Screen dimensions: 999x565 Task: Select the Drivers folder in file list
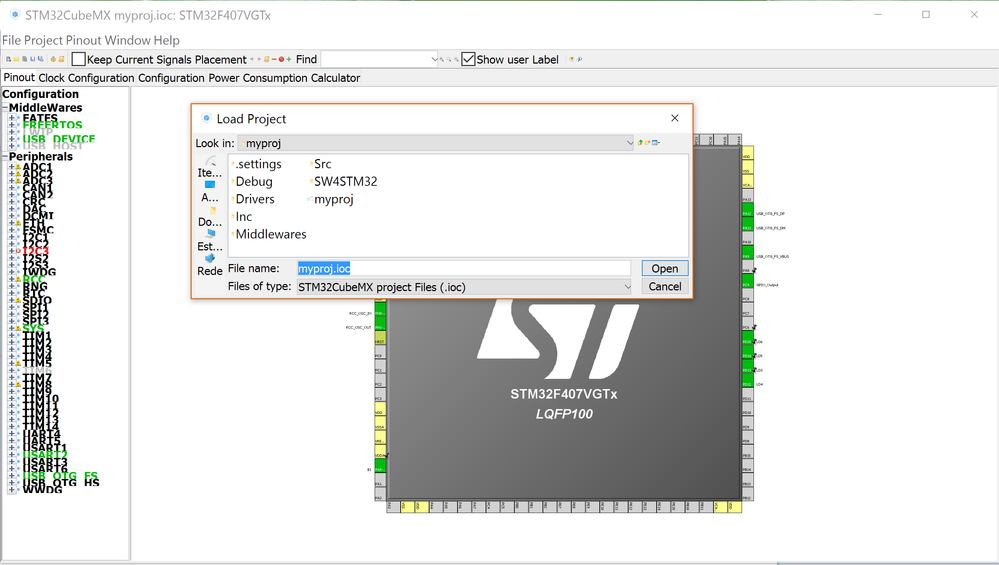[254, 199]
